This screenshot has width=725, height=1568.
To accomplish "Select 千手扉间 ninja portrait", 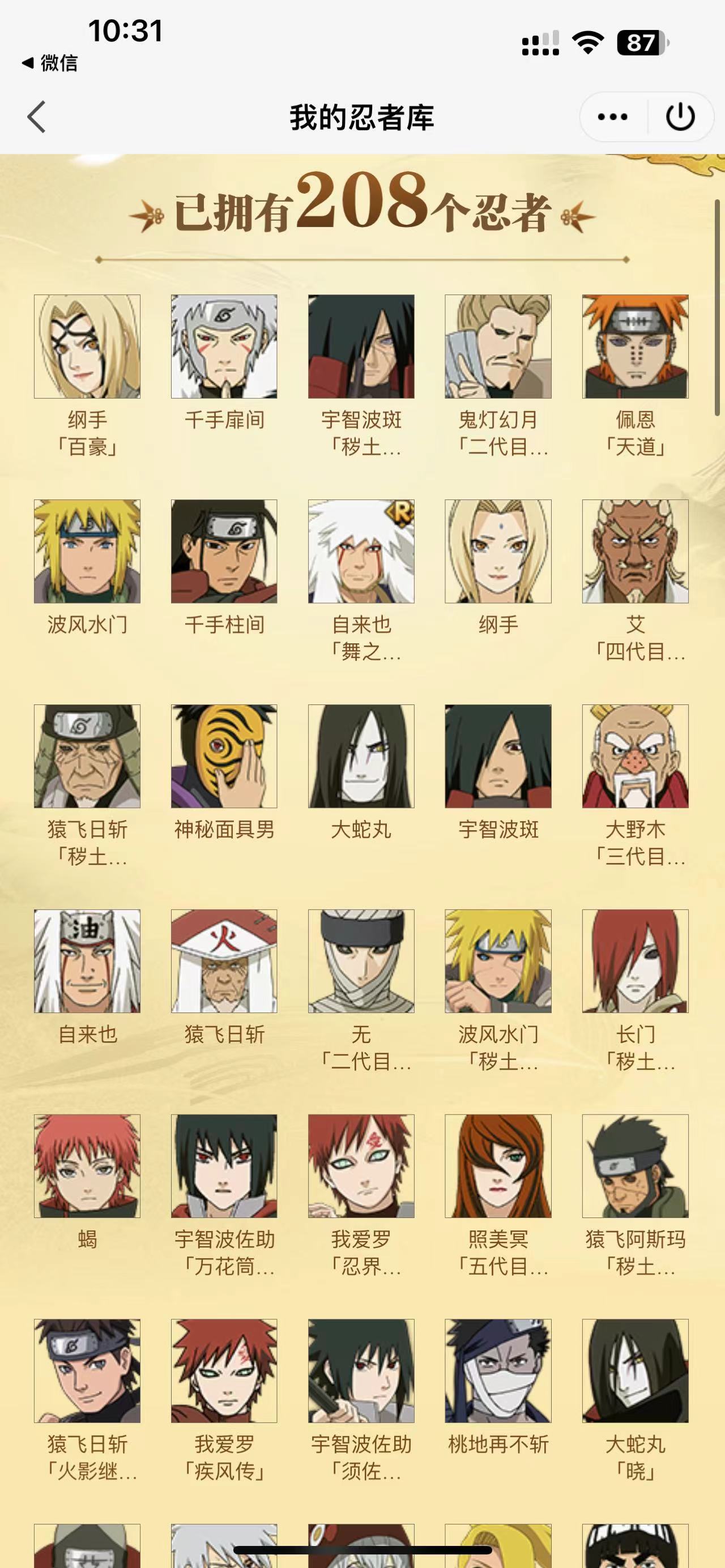I will 224,347.
